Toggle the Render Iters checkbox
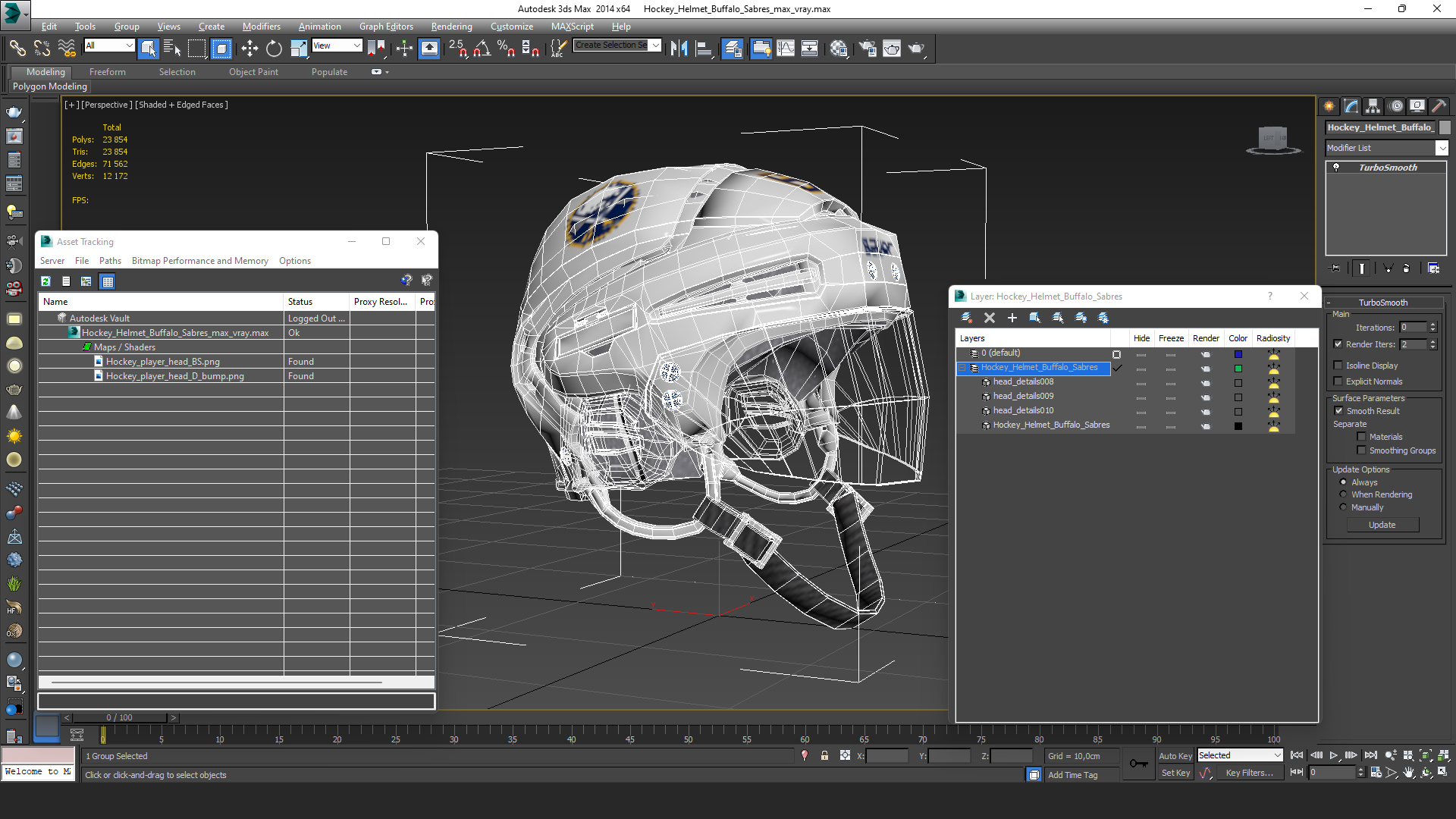The height and width of the screenshot is (819, 1456). pyautogui.click(x=1338, y=344)
